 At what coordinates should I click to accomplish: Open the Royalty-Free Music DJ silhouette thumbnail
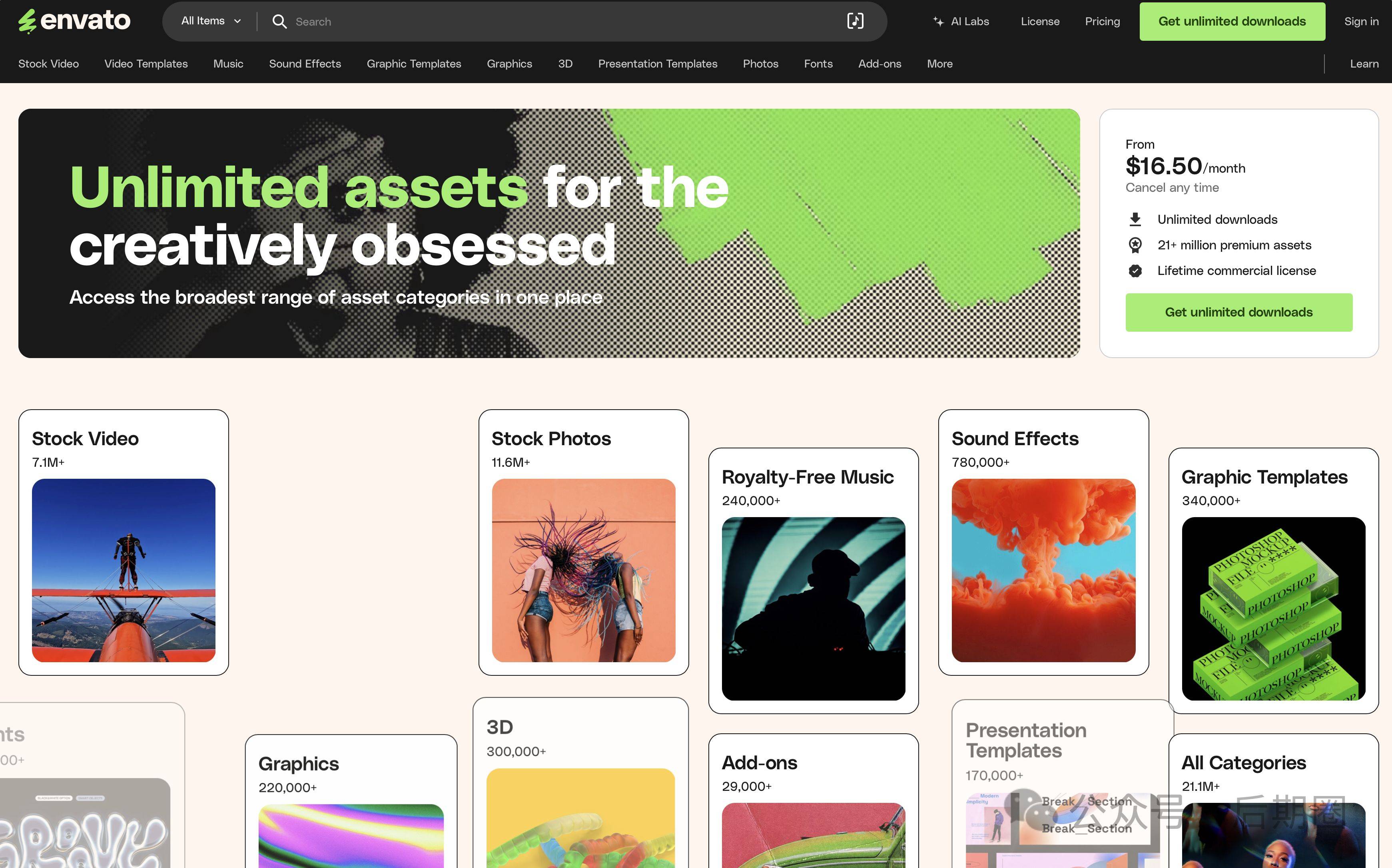(813, 609)
